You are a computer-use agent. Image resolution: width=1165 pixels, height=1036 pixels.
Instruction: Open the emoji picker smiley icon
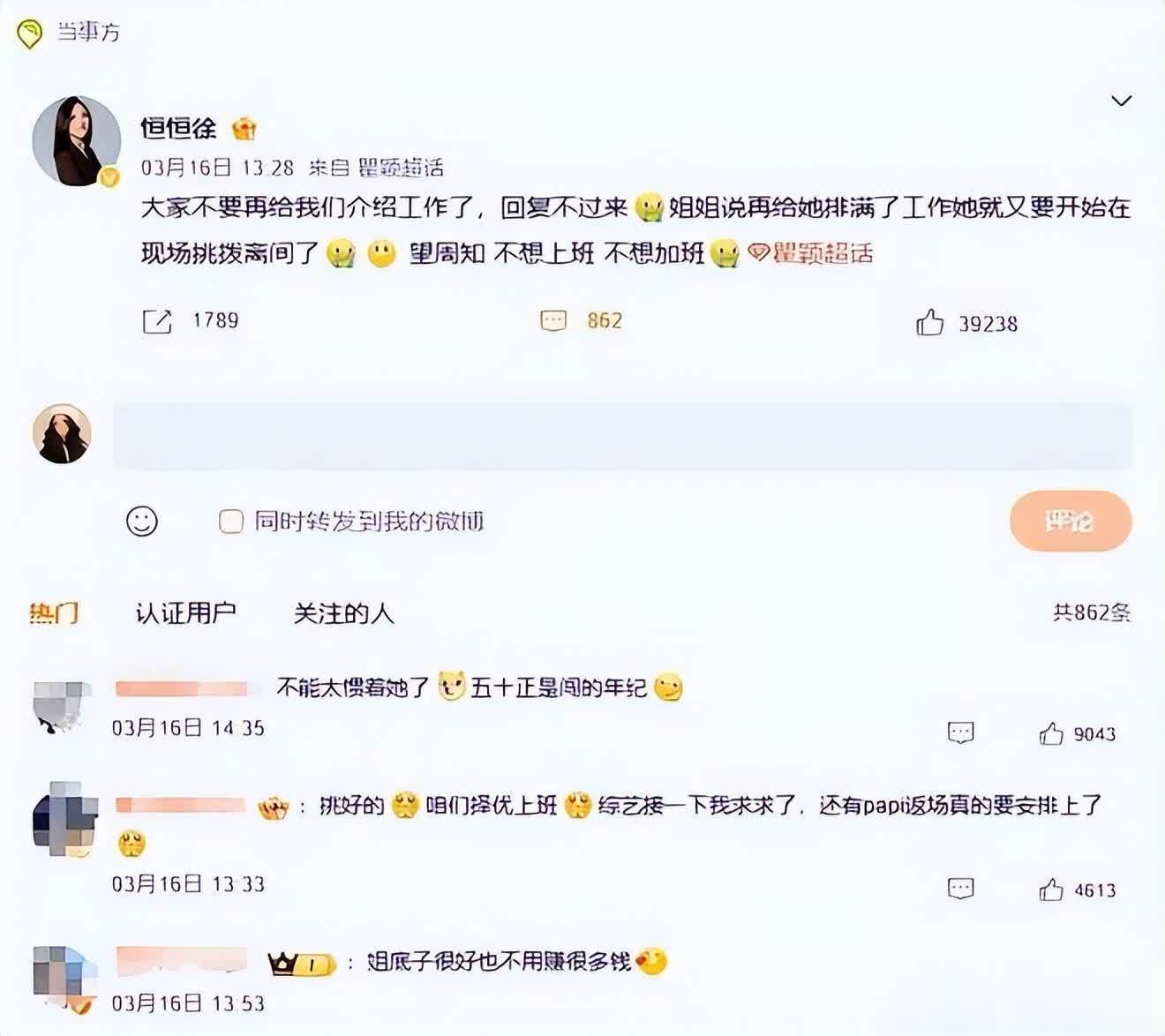[x=142, y=521]
